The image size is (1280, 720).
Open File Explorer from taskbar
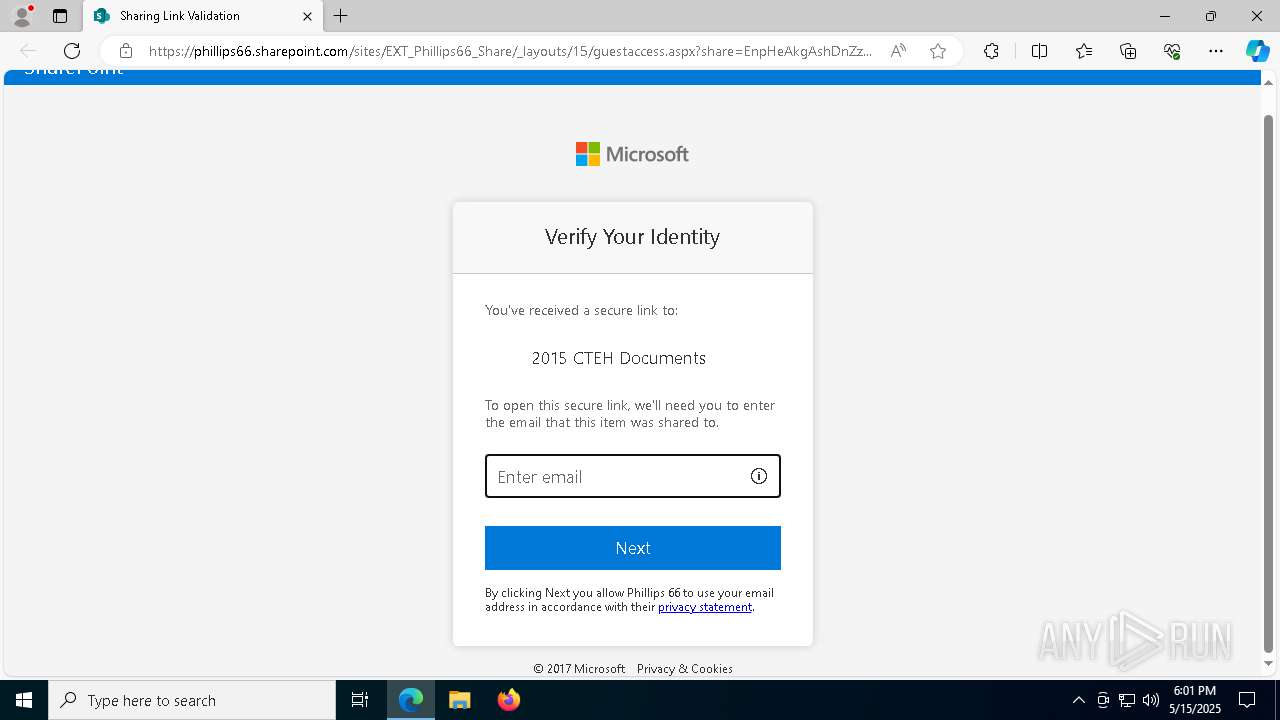460,700
